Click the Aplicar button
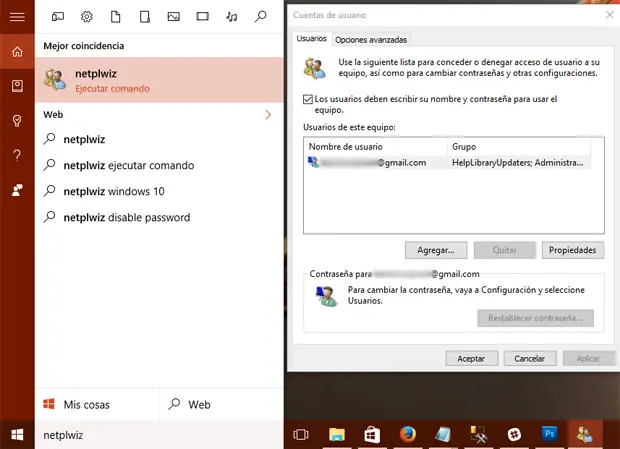This screenshot has width=620, height=449. click(588, 358)
